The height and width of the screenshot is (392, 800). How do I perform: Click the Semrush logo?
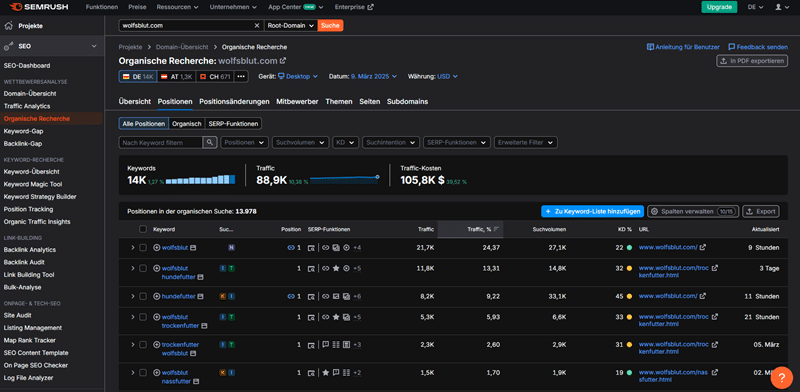38,7
